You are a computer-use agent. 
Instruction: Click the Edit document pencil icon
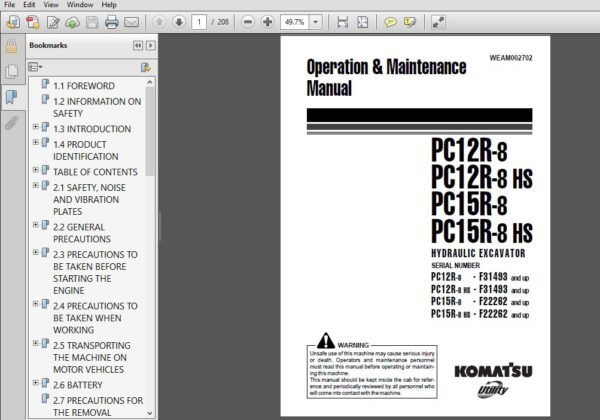point(53,22)
